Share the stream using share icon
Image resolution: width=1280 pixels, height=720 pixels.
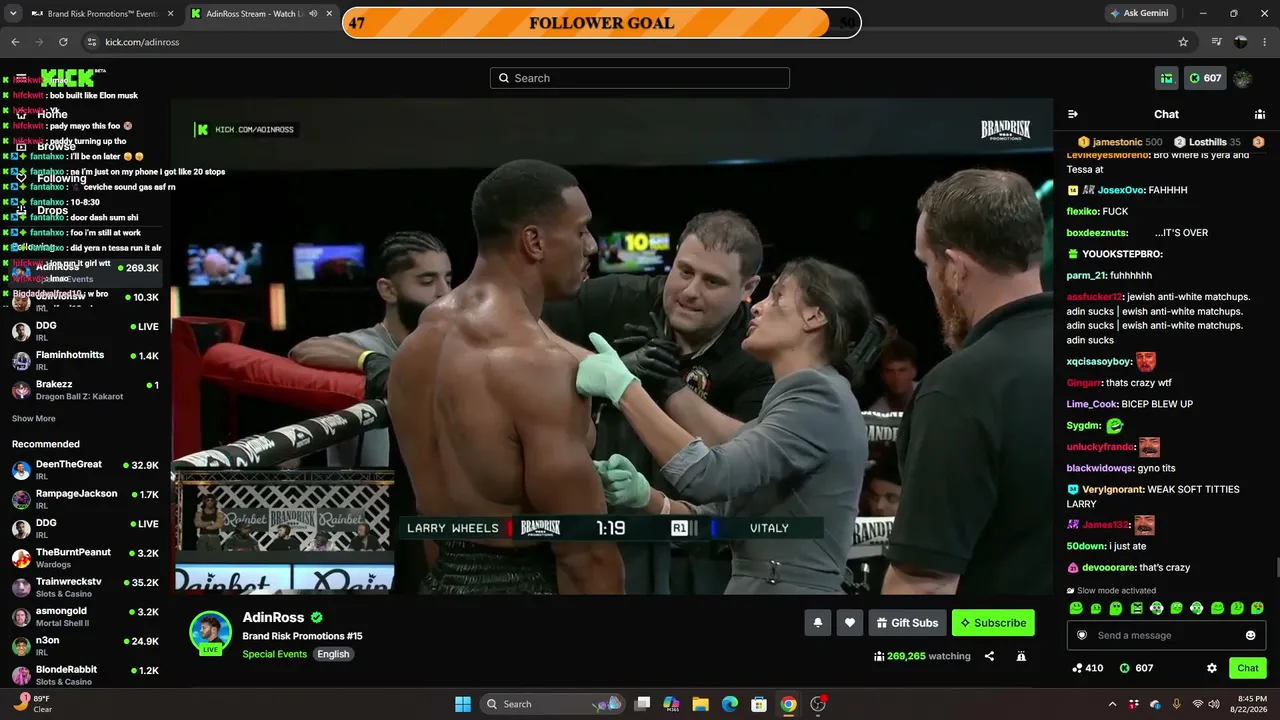click(989, 656)
